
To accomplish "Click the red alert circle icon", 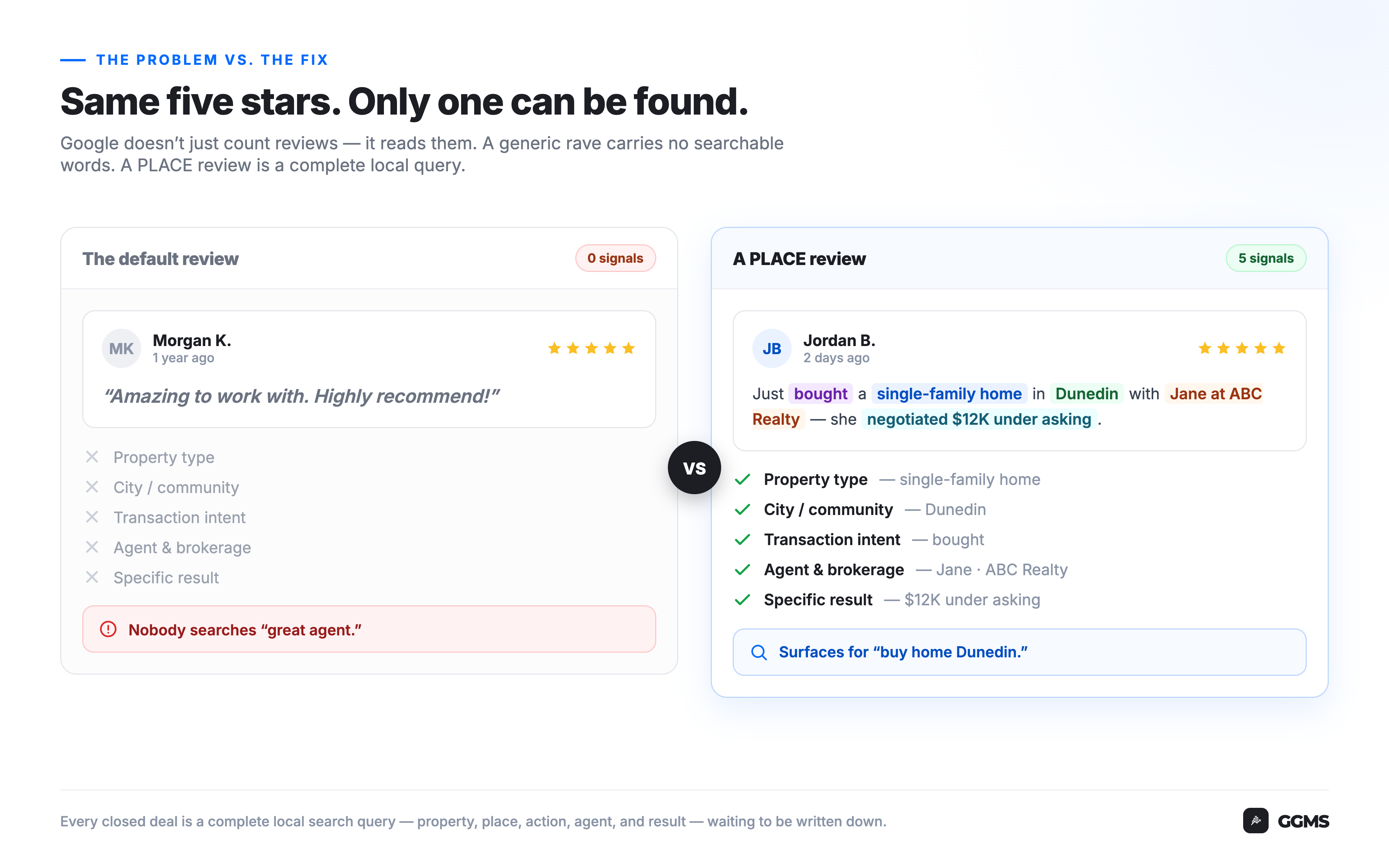I will click(x=108, y=629).
